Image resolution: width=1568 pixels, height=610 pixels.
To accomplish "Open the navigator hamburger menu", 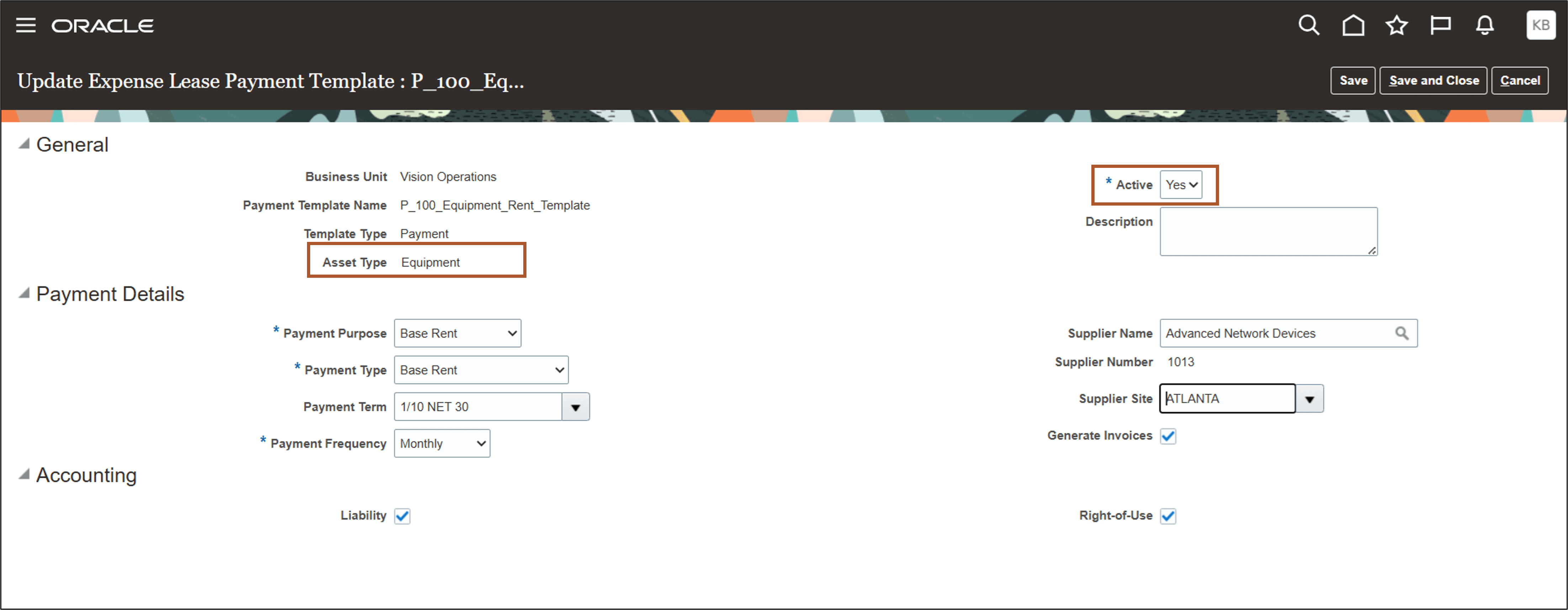I will point(26,25).
